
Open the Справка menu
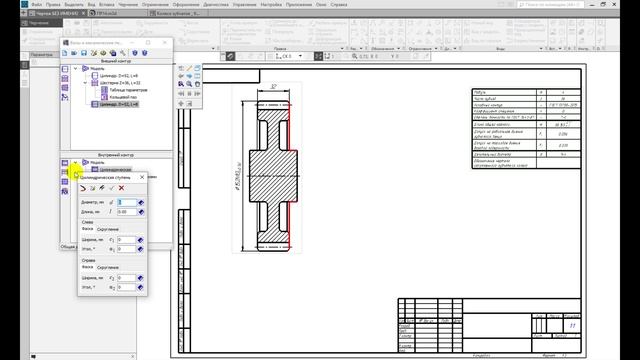click(339, 4)
